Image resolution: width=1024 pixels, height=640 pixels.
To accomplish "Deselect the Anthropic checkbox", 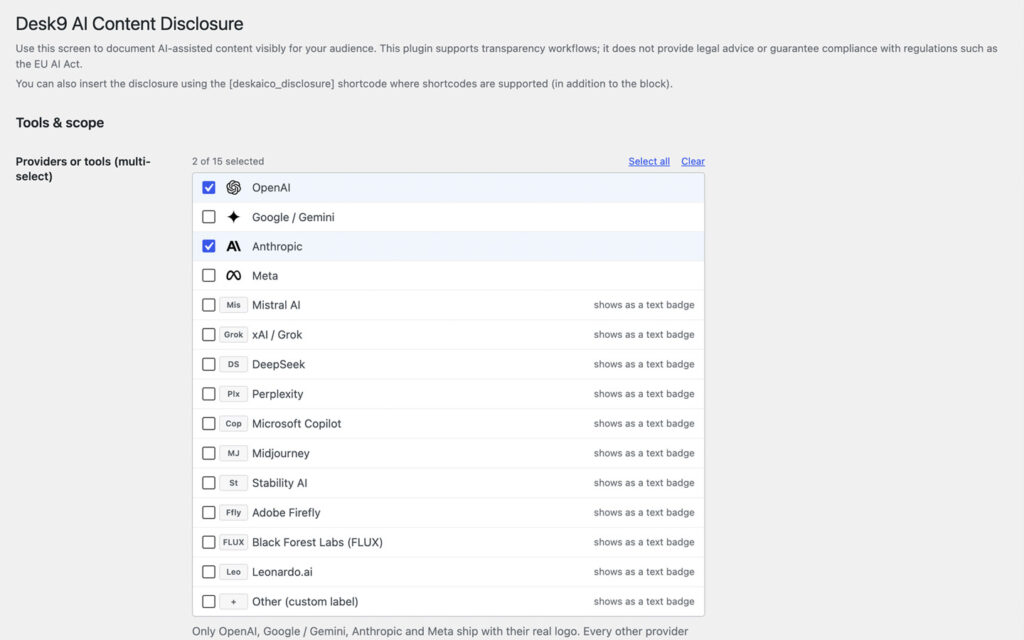I will click(208, 246).
